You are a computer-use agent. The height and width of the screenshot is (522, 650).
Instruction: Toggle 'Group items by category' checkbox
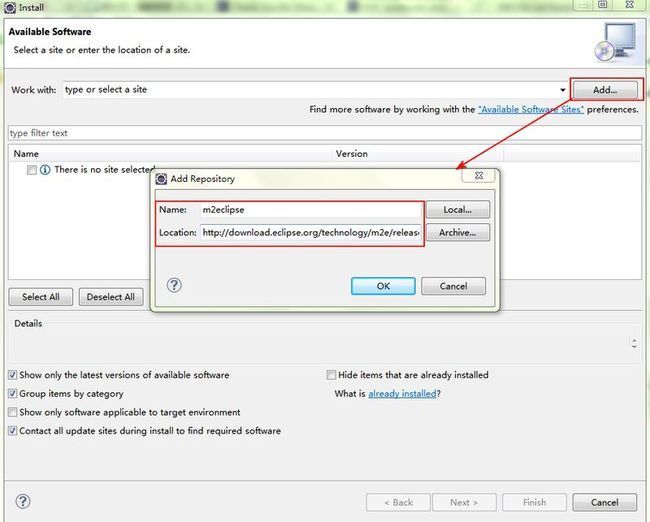coord(13,393)
